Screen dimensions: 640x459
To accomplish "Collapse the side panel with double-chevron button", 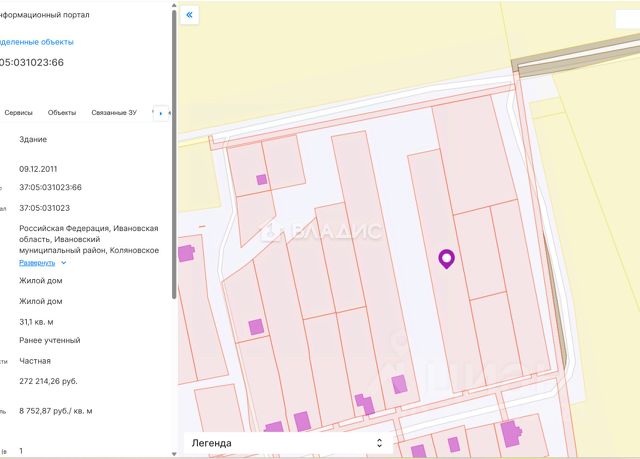I will (x=189, y=15).
